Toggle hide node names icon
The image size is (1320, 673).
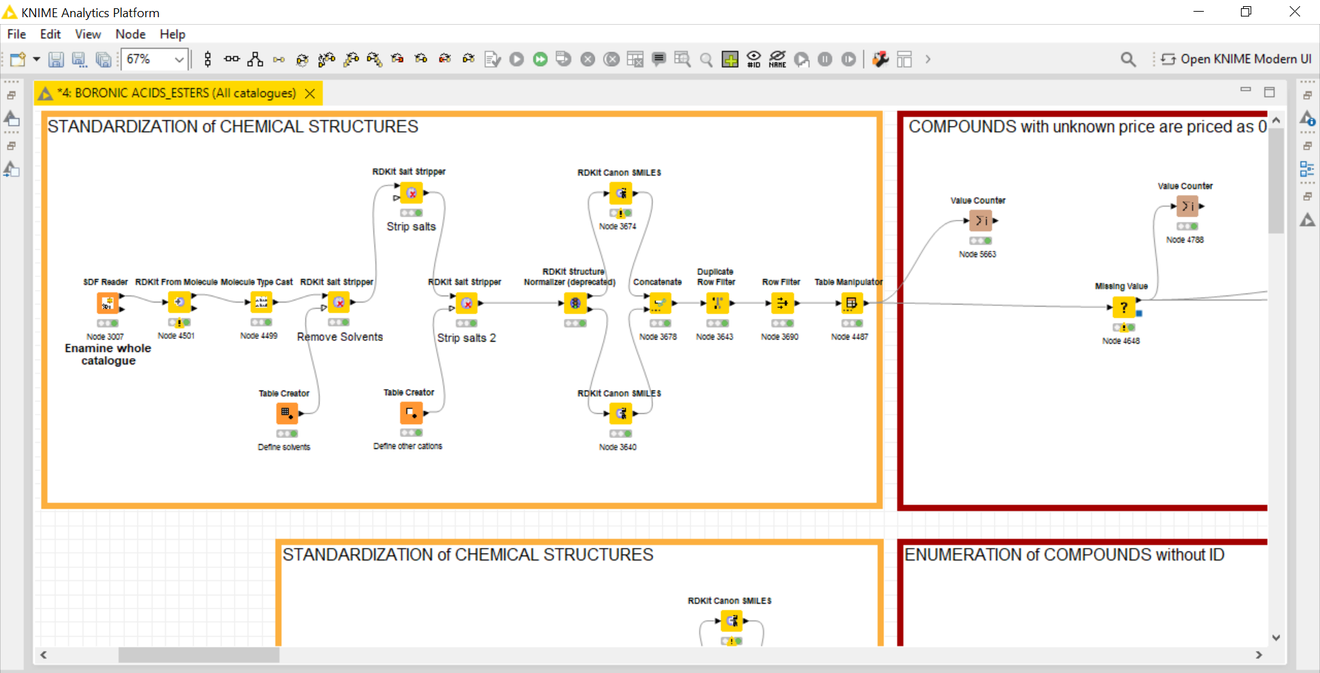777,60
